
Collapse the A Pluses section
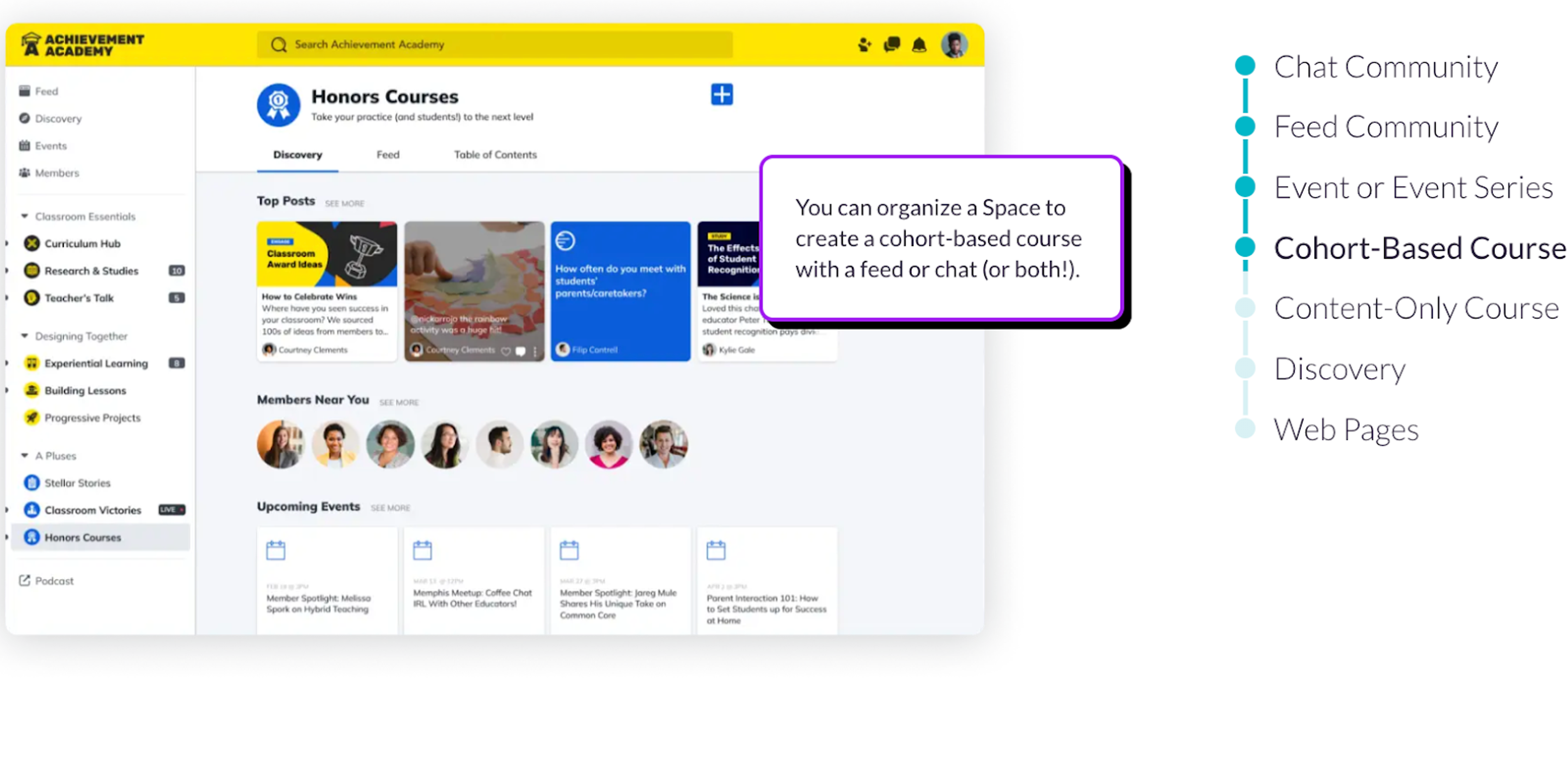pyautogui.click(x=24, y=456)
